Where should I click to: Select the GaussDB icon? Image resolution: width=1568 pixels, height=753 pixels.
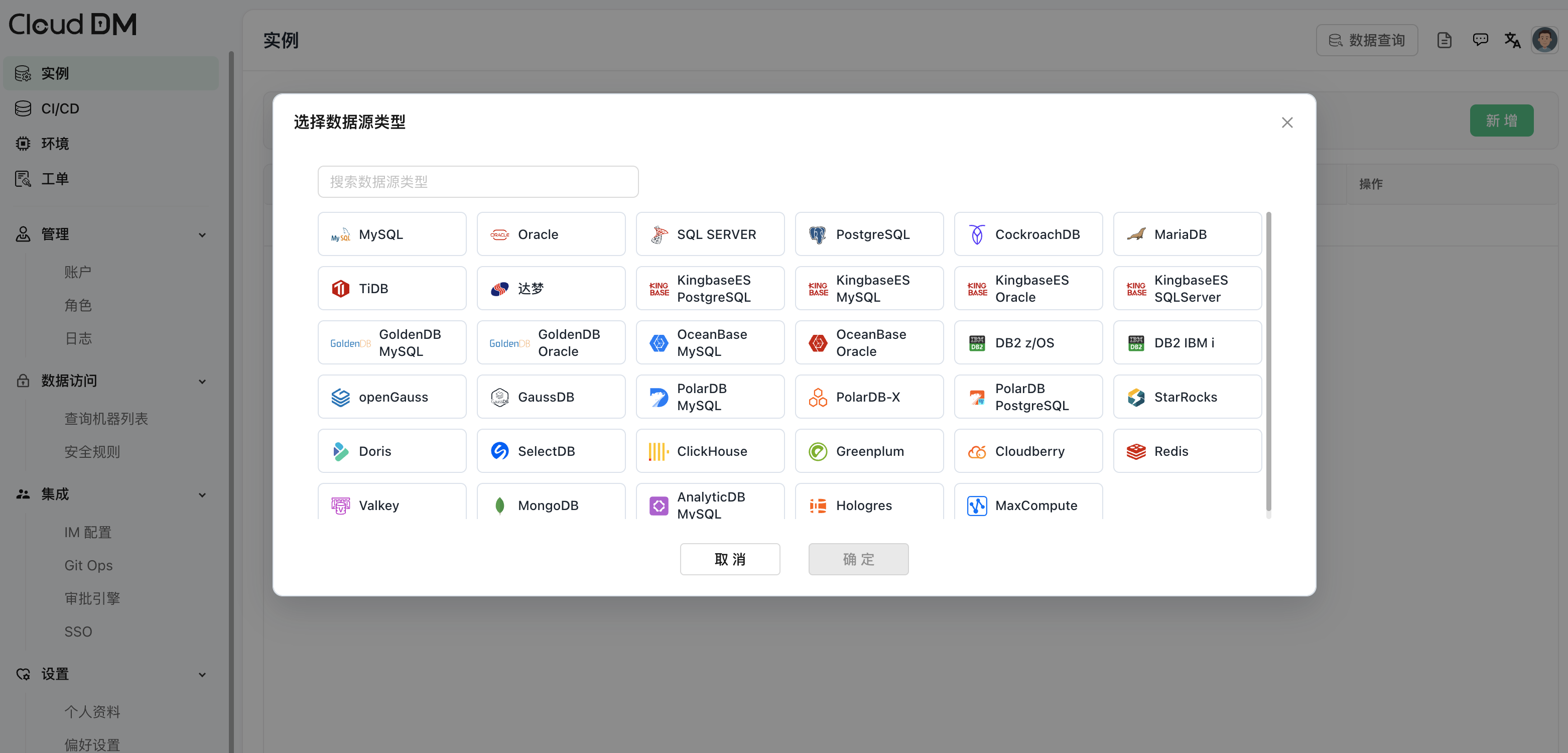[500, 398]
